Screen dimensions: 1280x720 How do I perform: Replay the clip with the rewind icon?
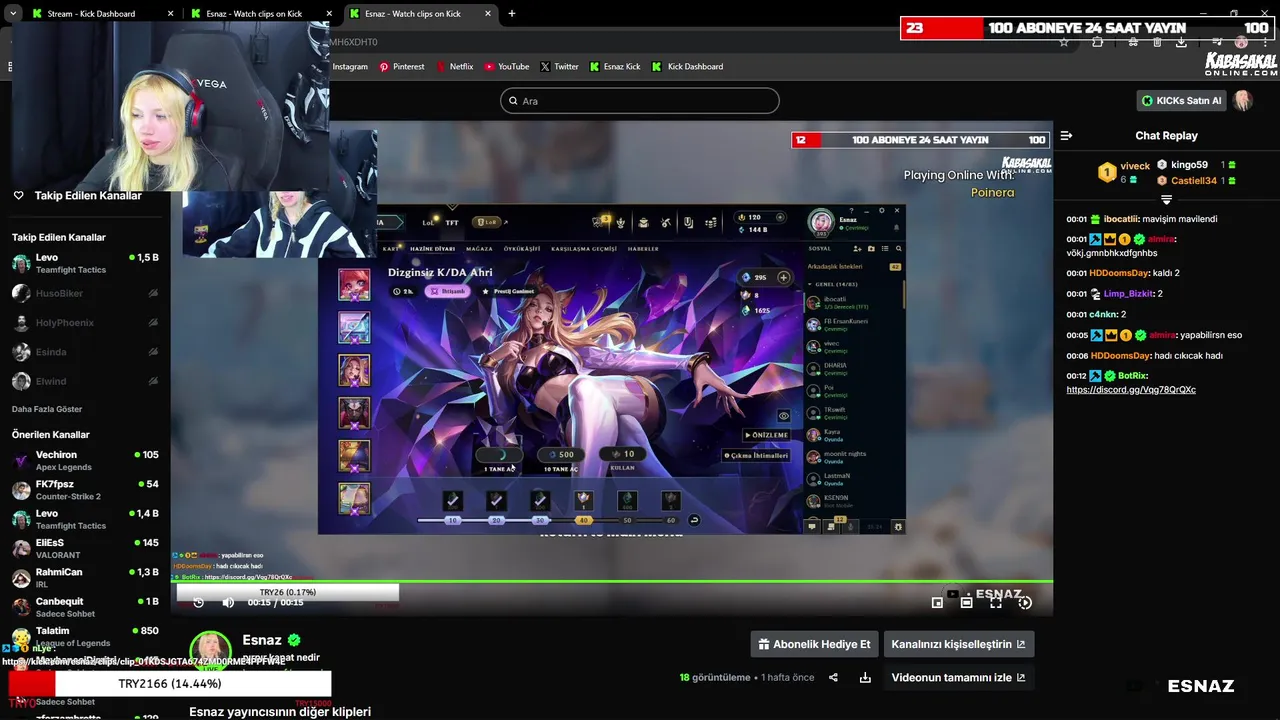198,602
